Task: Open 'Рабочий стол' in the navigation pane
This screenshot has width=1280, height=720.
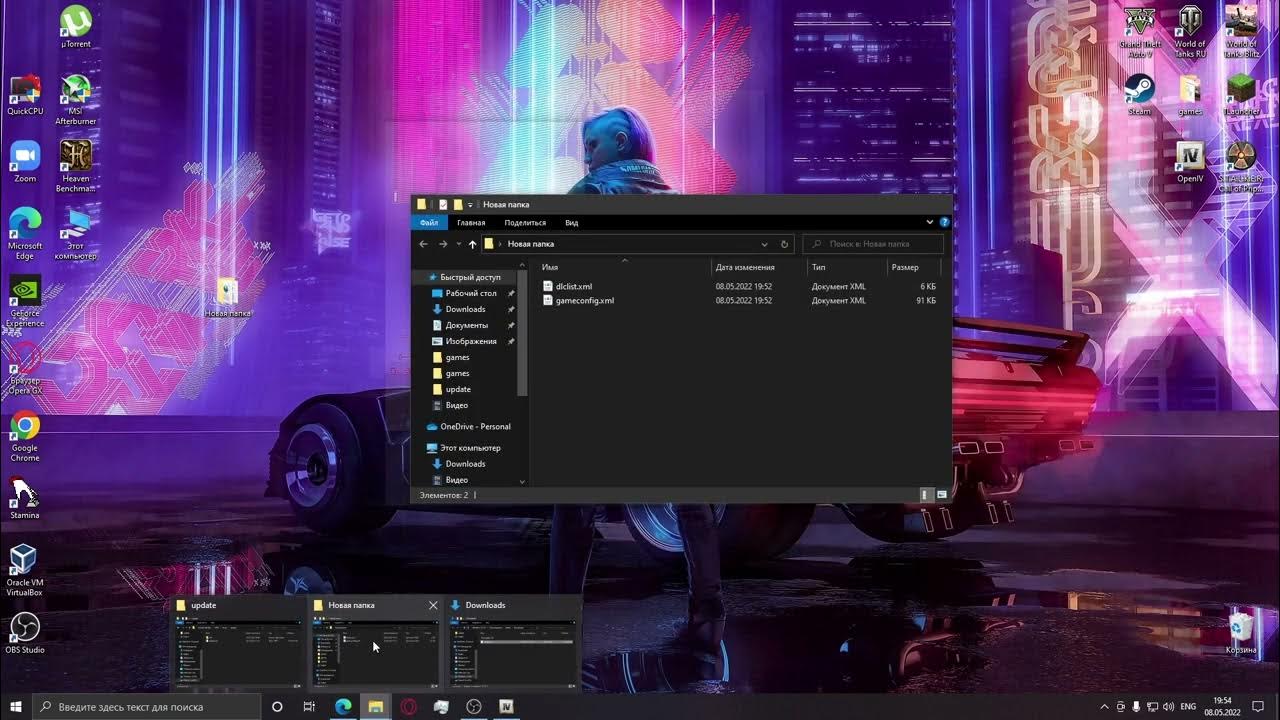Action: [x=471, y=293]
